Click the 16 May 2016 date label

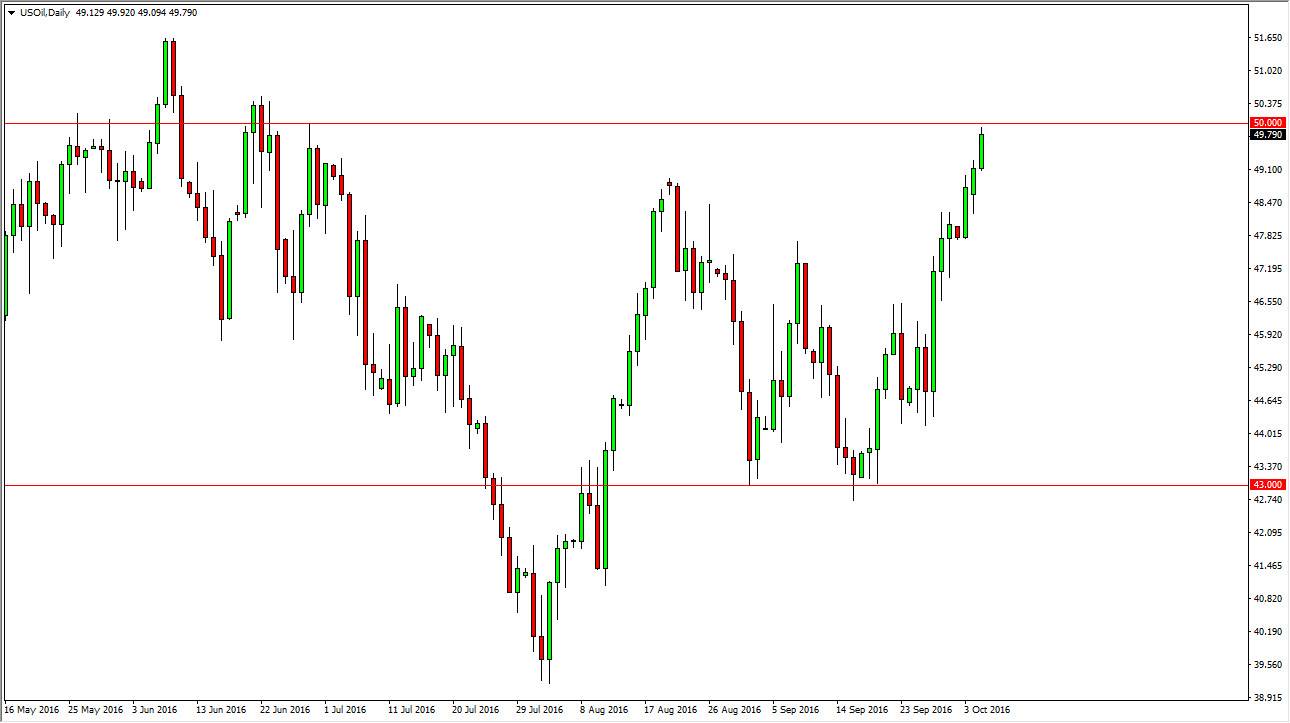tap(31, 710)
